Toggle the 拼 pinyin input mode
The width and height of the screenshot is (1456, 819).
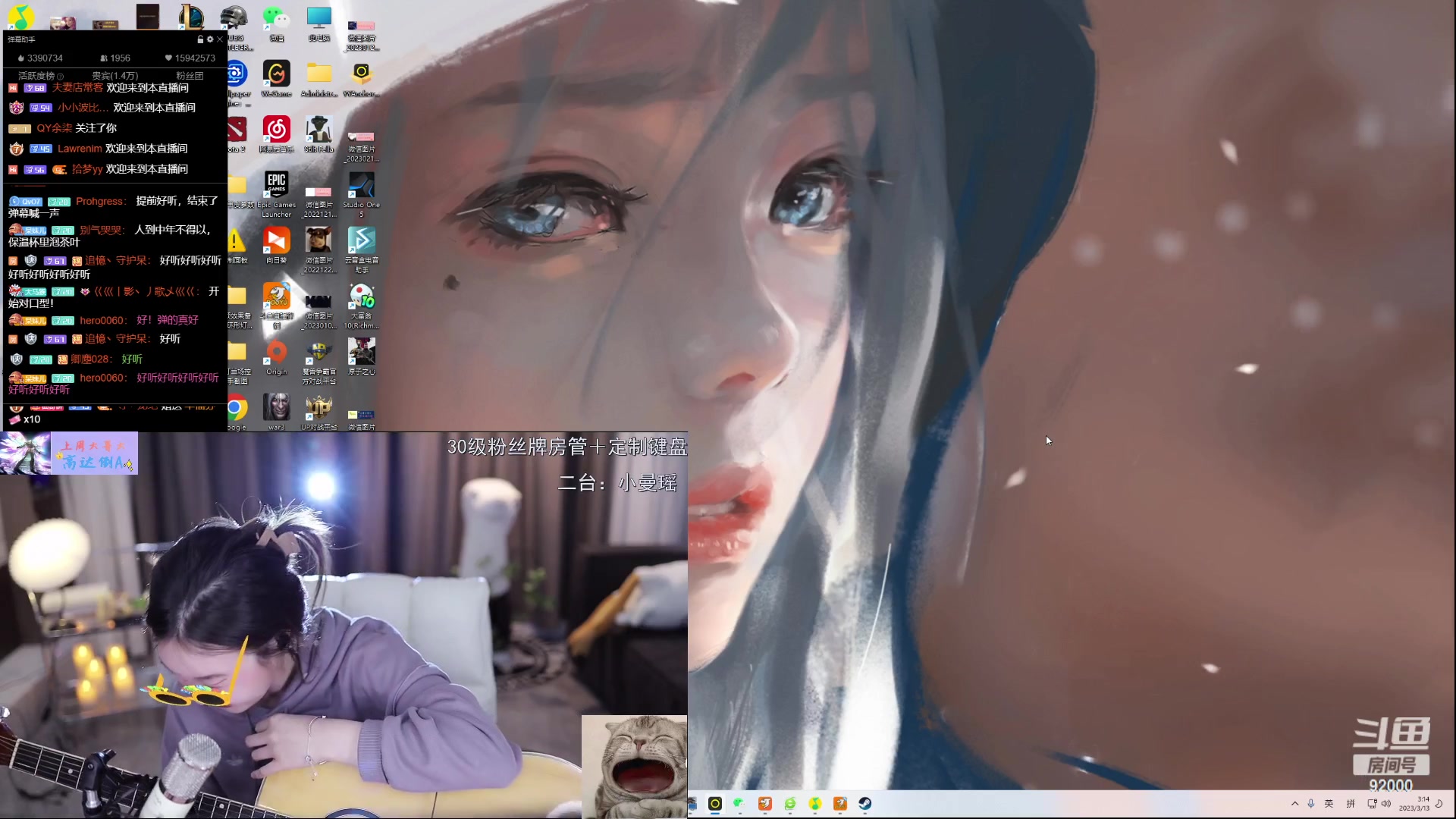pos(1351,804)
